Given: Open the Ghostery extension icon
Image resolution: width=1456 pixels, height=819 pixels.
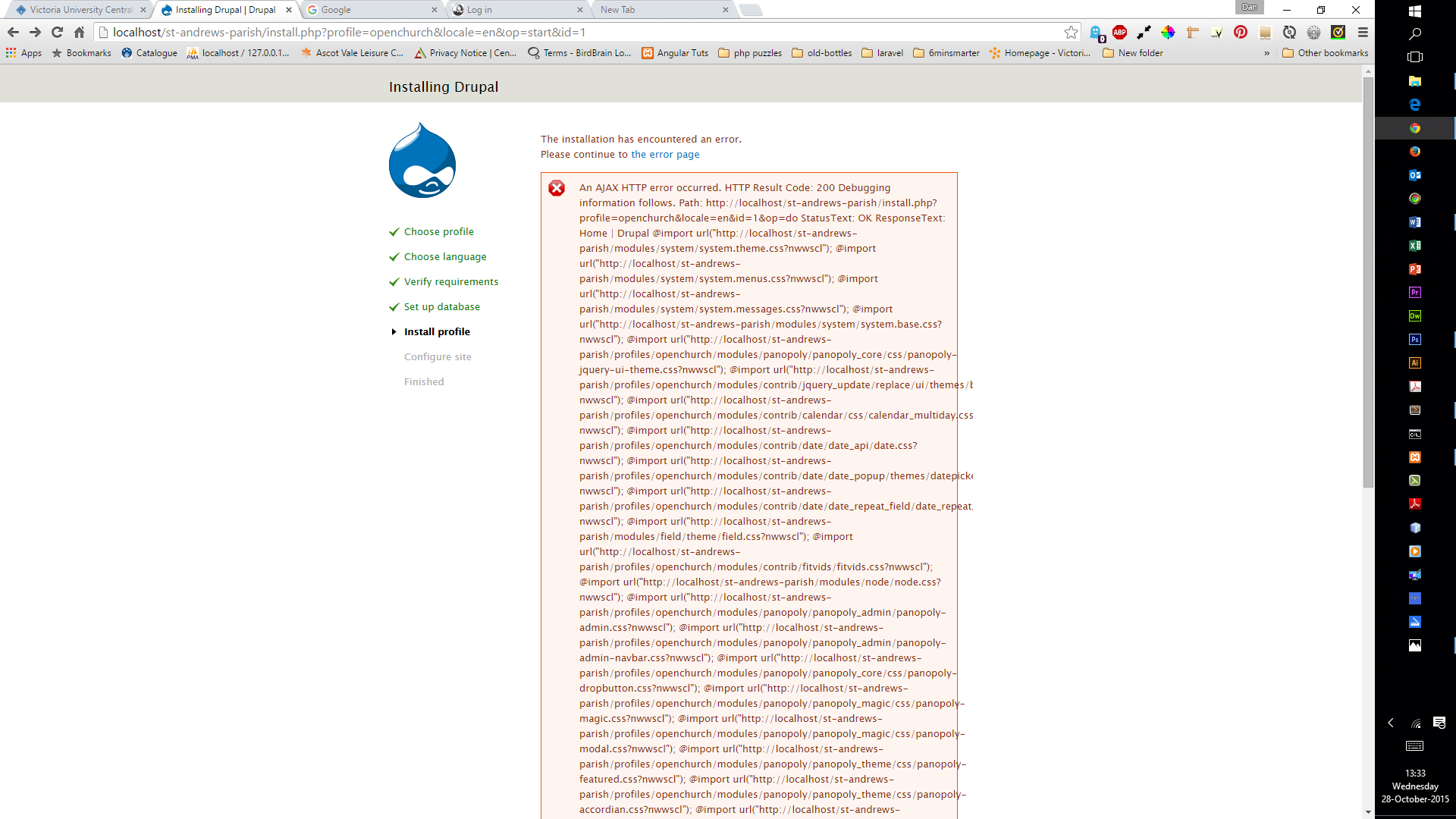Looking at the screenshot, I should pyautogui.click(x=1097, y=33).
